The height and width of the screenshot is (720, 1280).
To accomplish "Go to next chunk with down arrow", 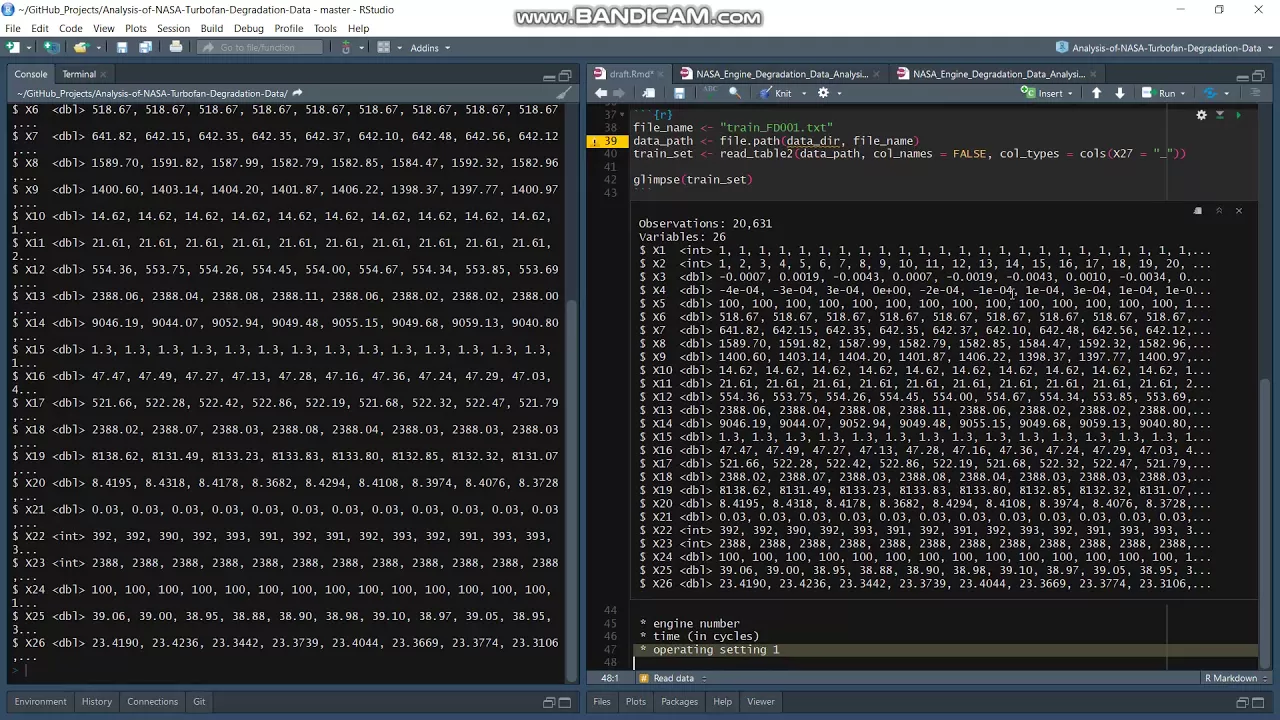I will pos(1119,93).
